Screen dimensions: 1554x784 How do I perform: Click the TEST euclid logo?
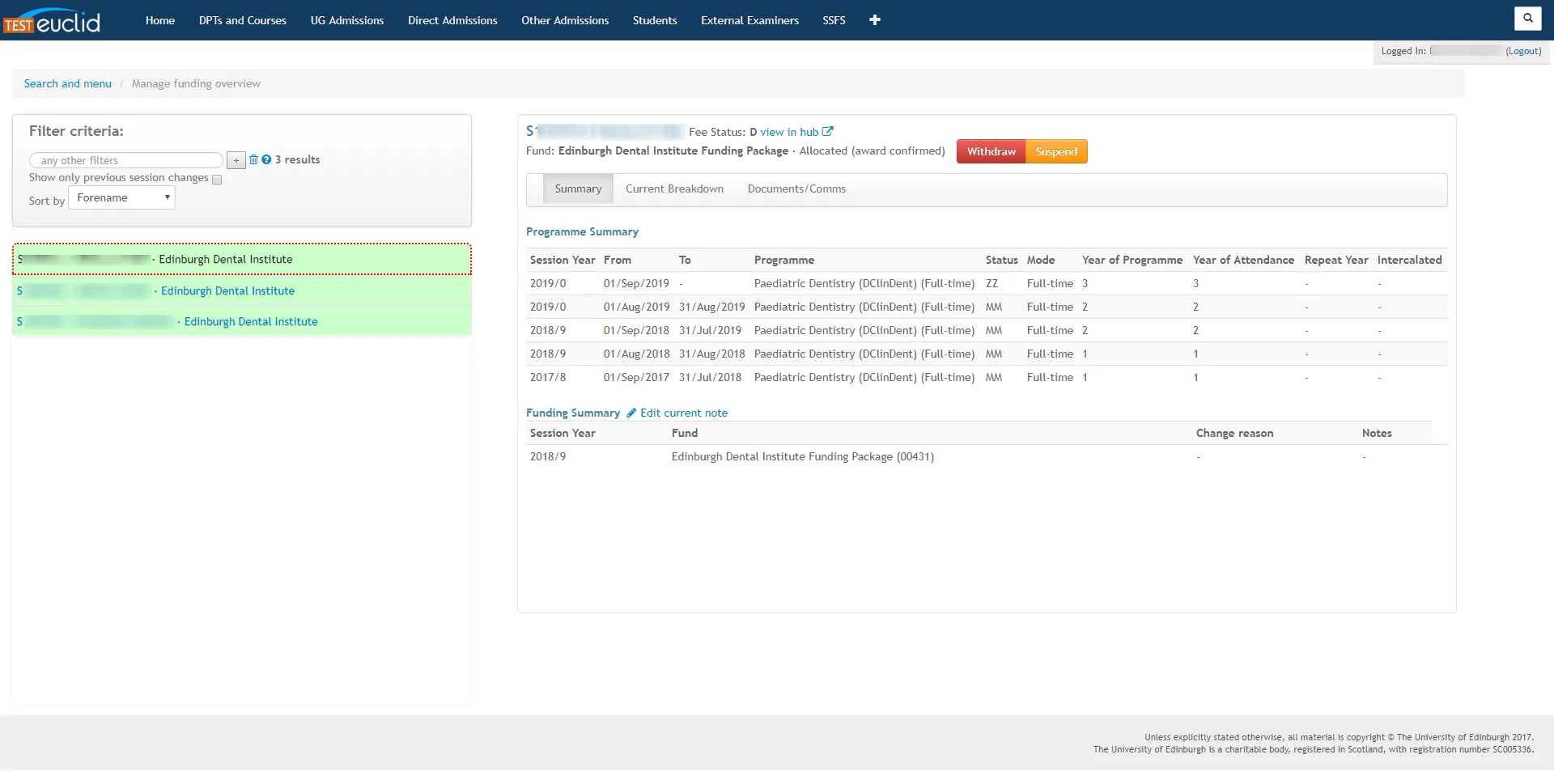[52, 21]
